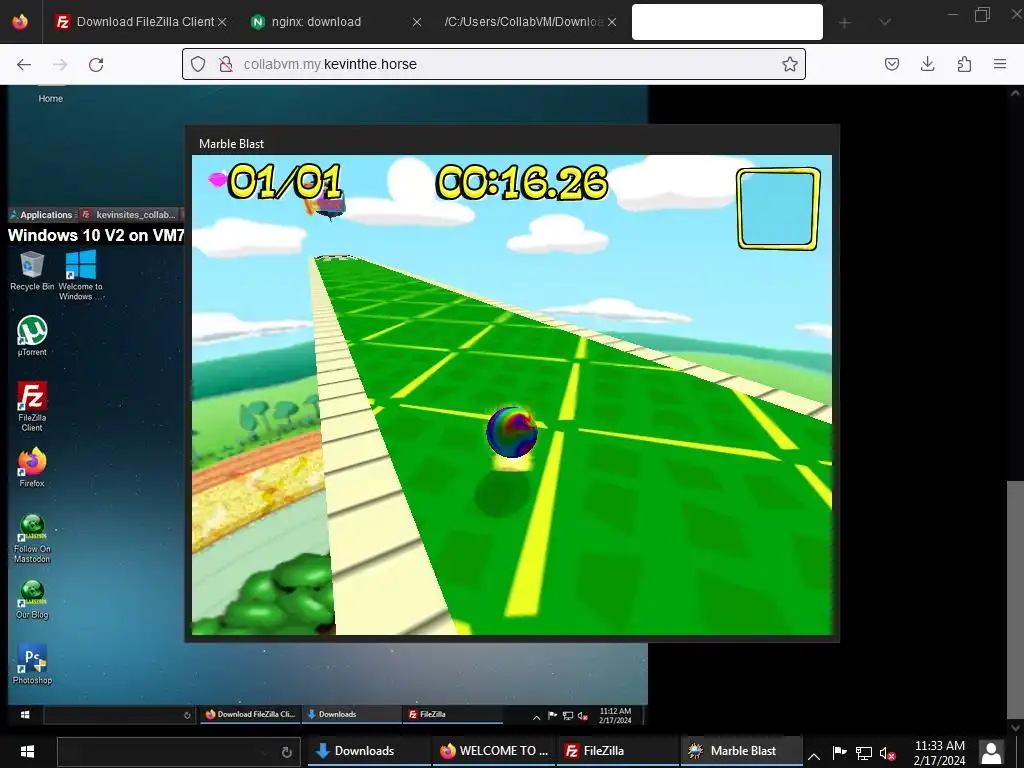
Task: Open the Firefox hamburger application menu
Action: pyautogui.click(x=1000, y=64)
